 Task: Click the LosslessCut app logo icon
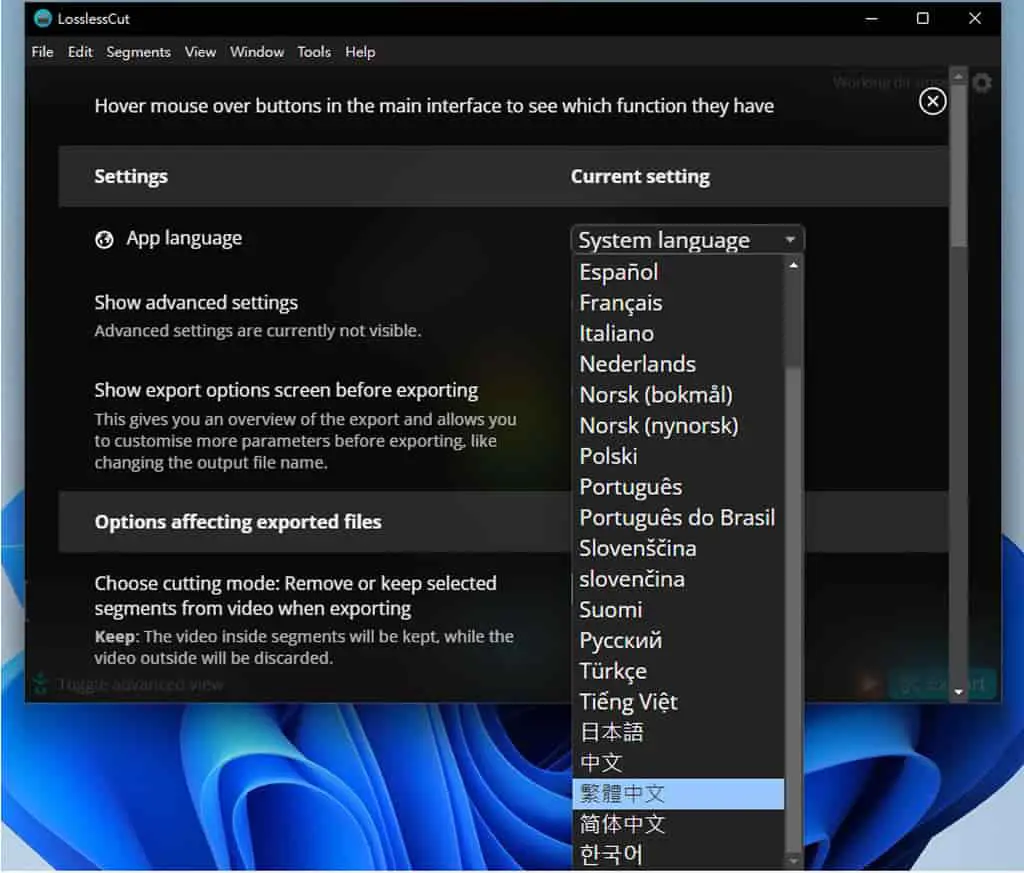(42, 18)
